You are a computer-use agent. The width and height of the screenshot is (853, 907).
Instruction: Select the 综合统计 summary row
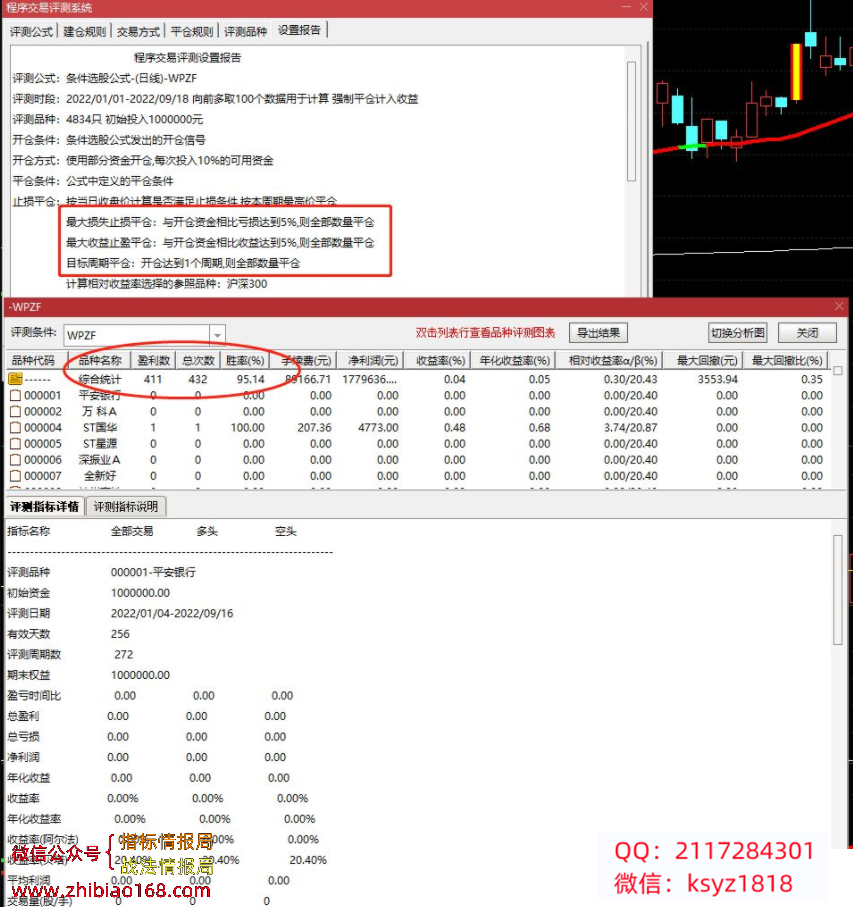coord(416,379)
